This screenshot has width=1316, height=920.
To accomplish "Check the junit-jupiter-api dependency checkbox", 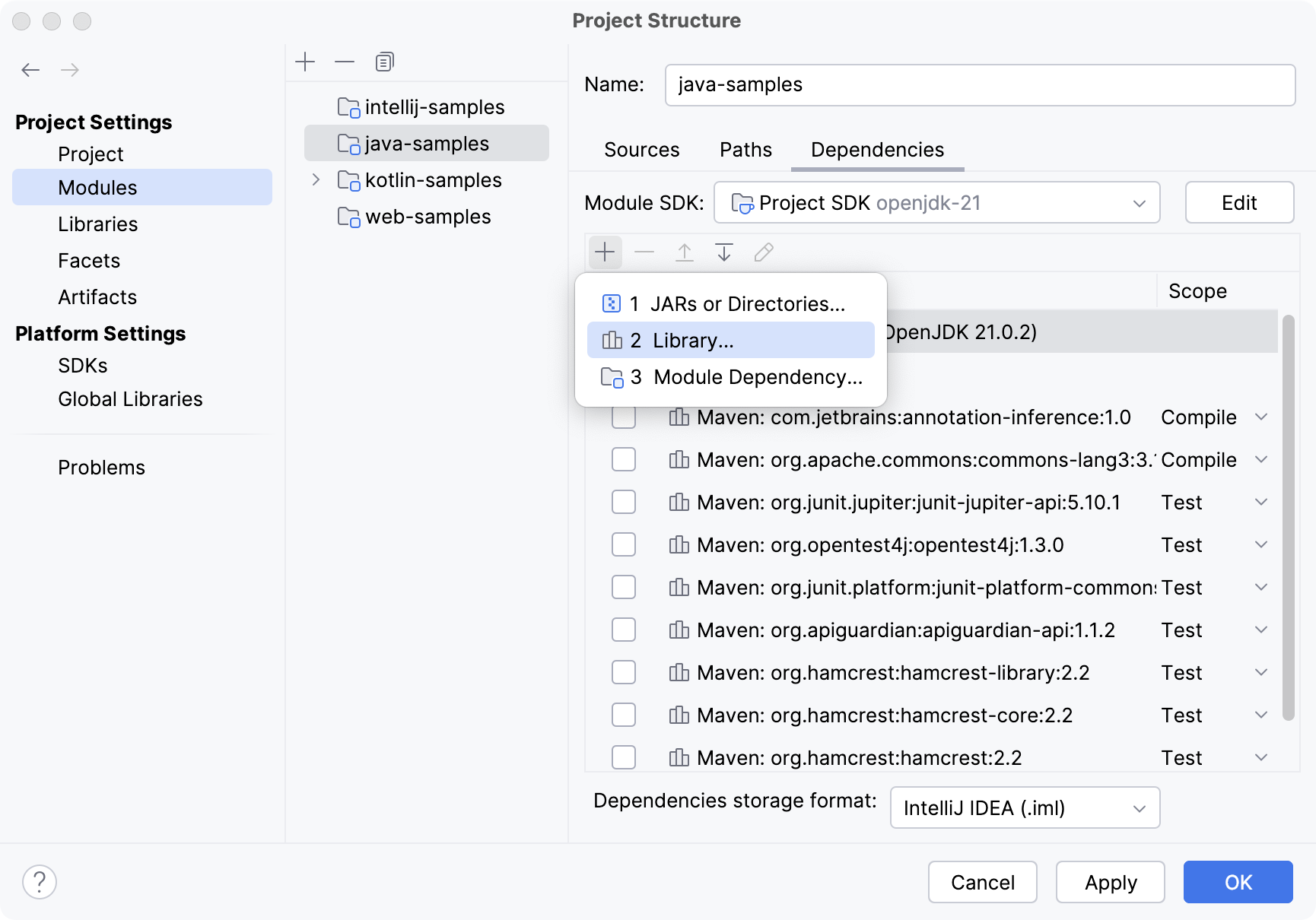I will (x=624, y=502).
